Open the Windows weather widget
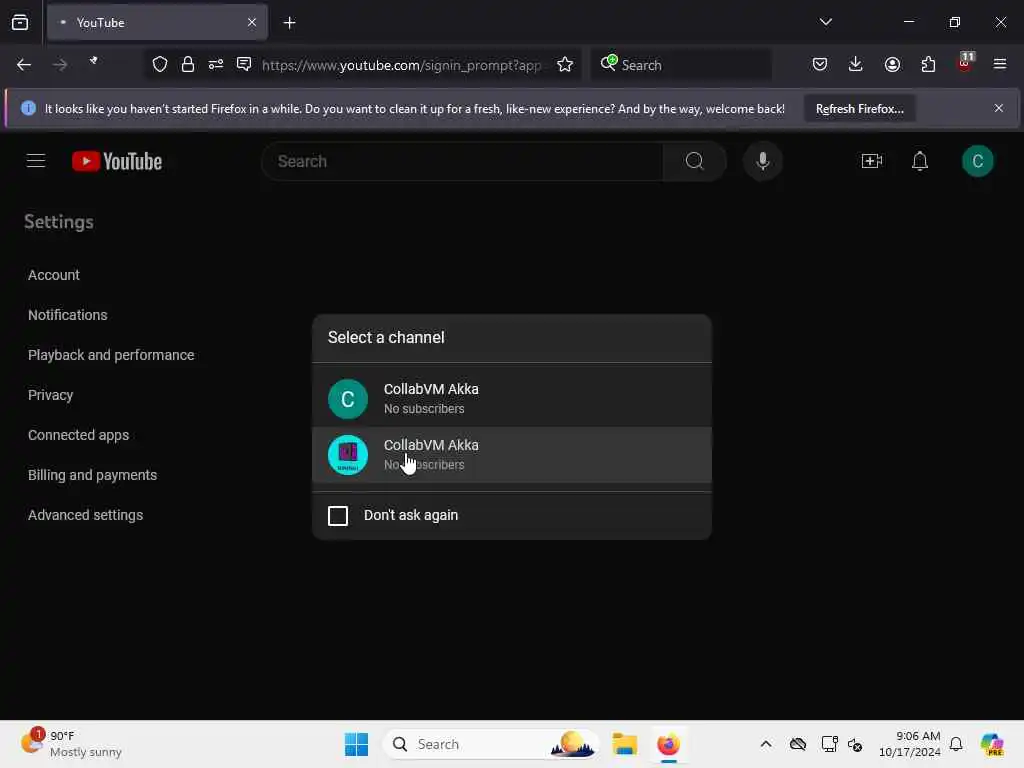The width and height of the screenshot is (1024, 768). coord(71,744)
